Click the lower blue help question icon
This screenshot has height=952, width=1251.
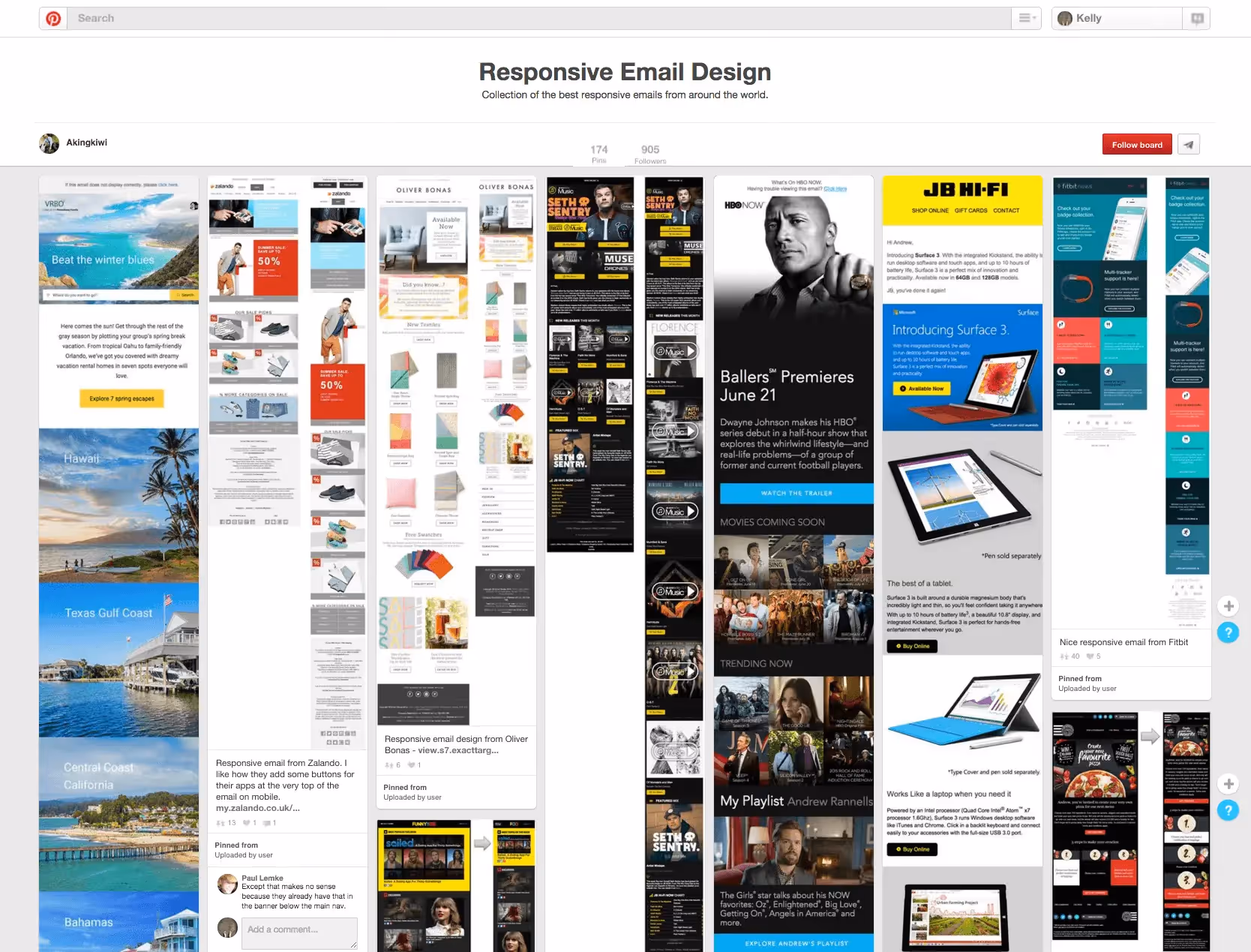click(1228, 810)
